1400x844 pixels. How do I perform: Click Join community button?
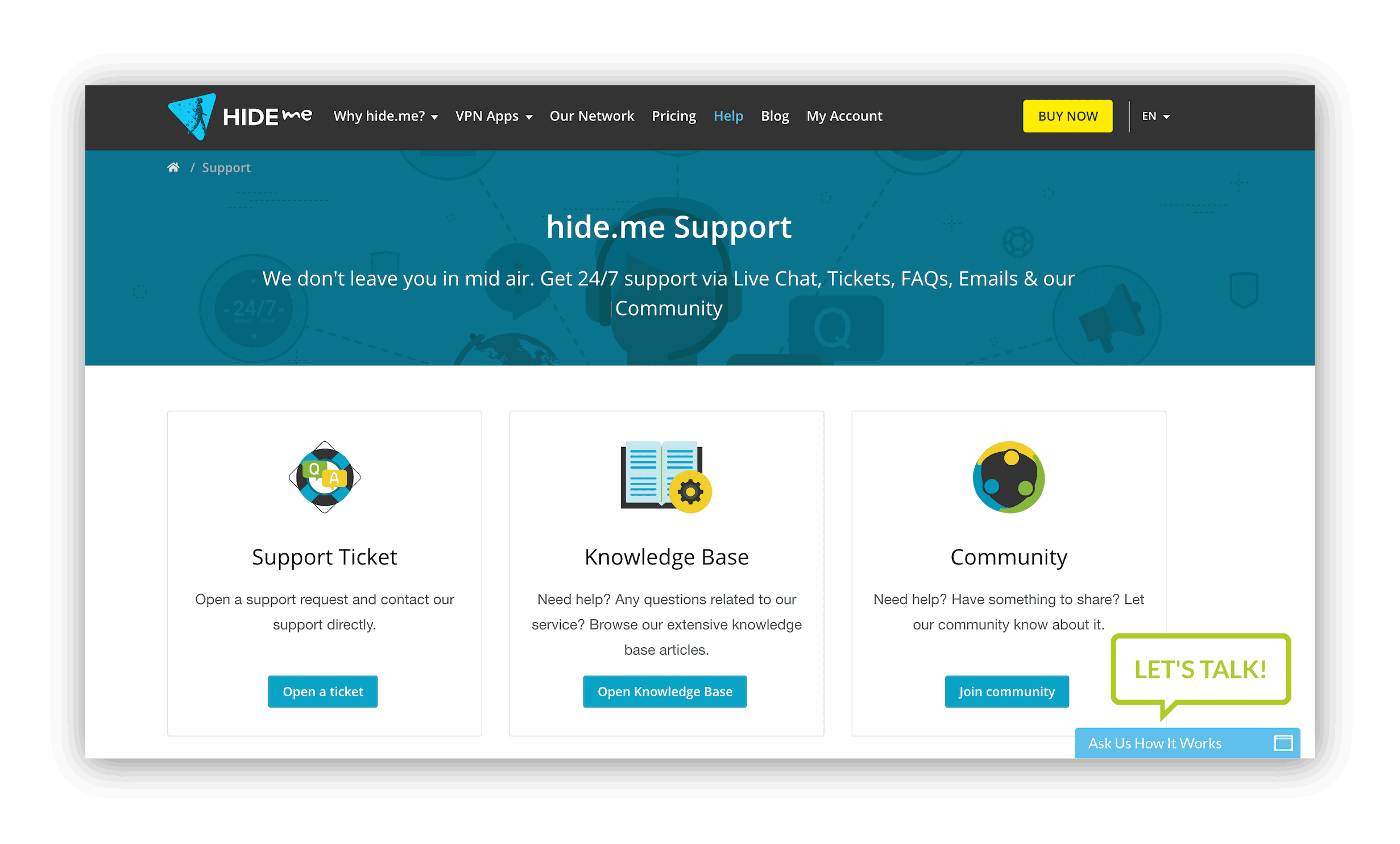point(1007,692)
